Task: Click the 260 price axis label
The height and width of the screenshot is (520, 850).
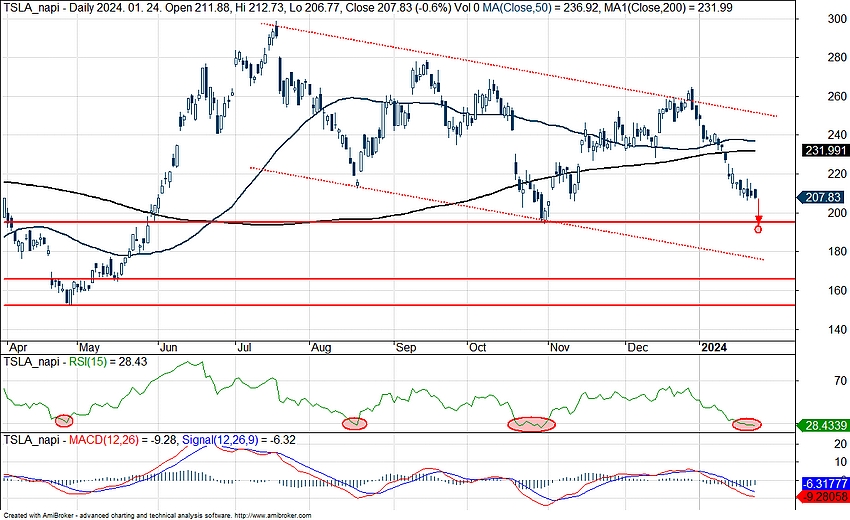Action: click(x=838, y=97)
